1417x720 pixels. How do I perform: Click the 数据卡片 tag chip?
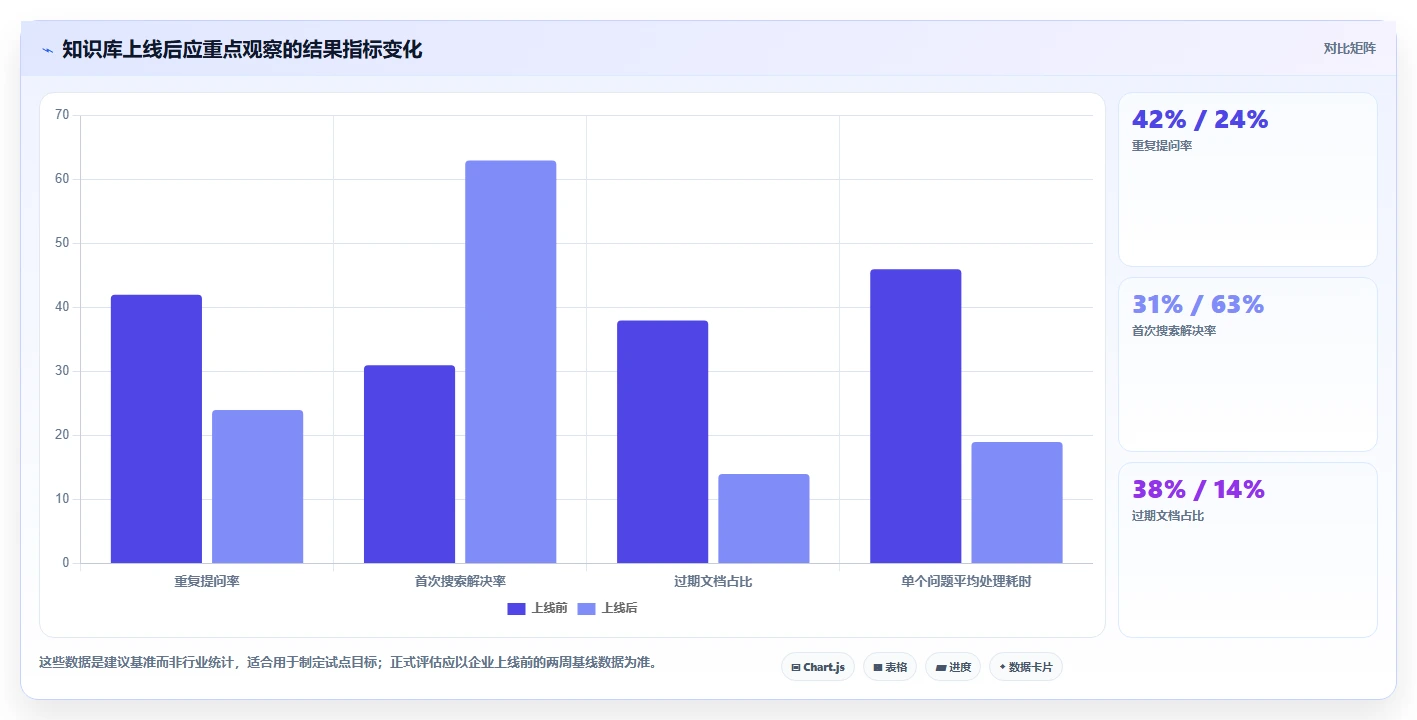tap(1026, 667)
